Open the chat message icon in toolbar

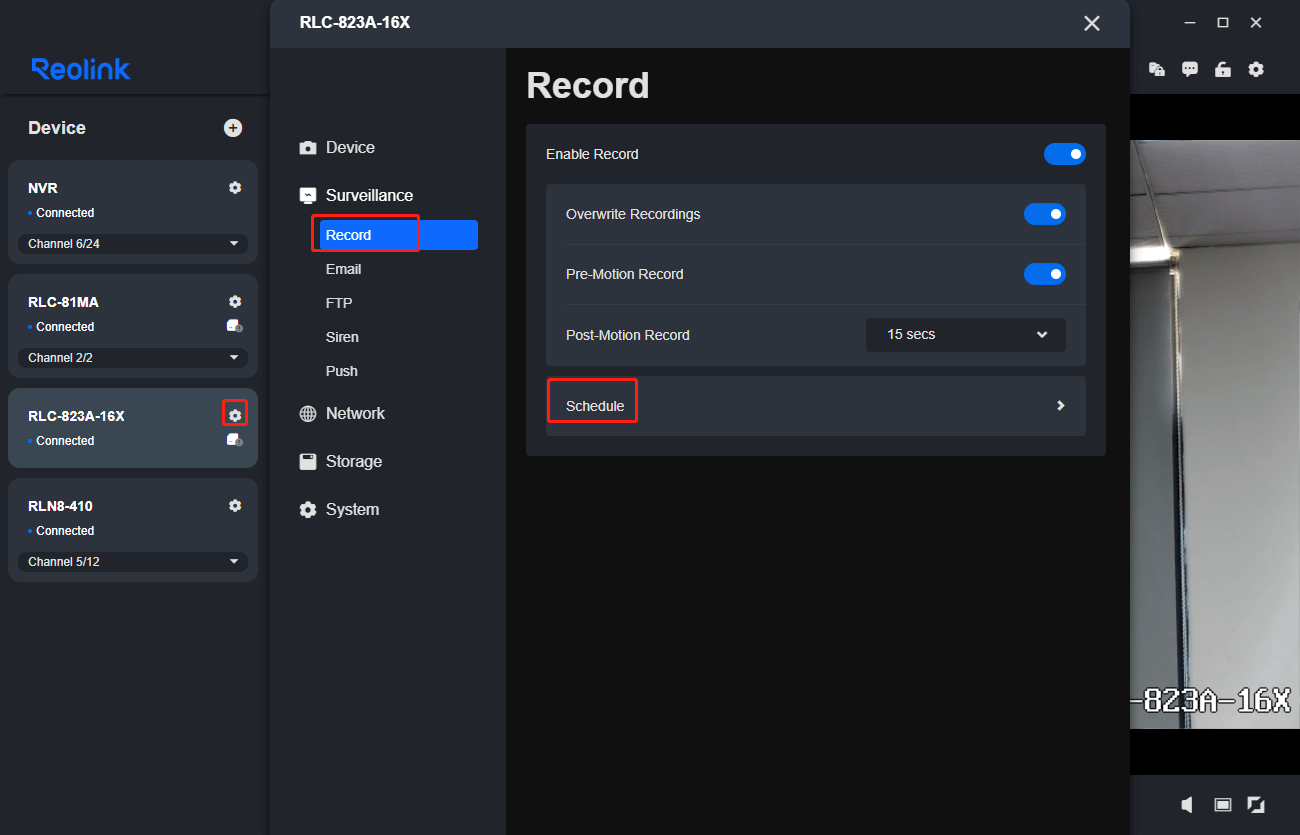(1190, 69)
